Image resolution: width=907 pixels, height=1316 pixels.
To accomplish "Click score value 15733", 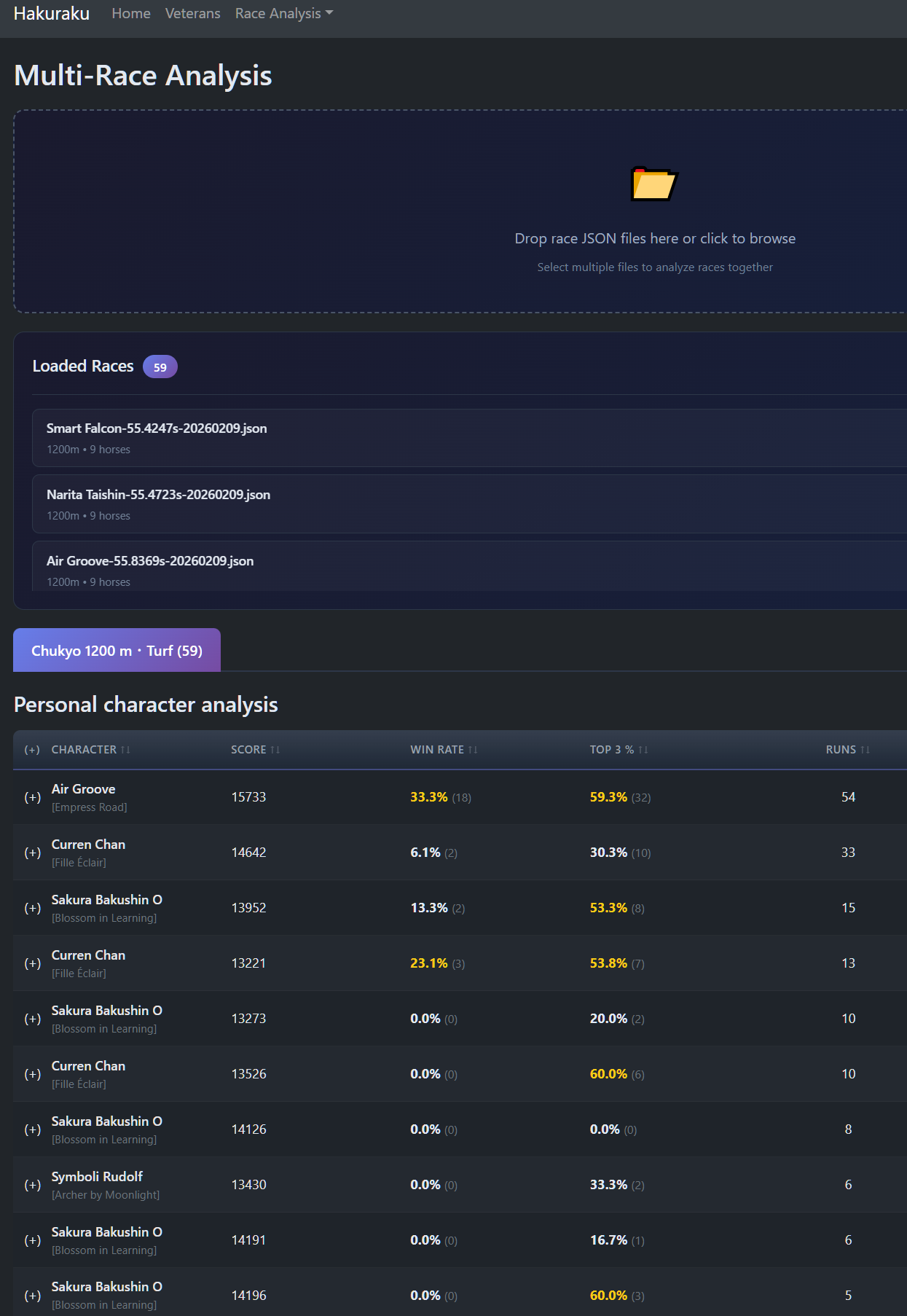I will pyautogui.click(x=248, y=797).
